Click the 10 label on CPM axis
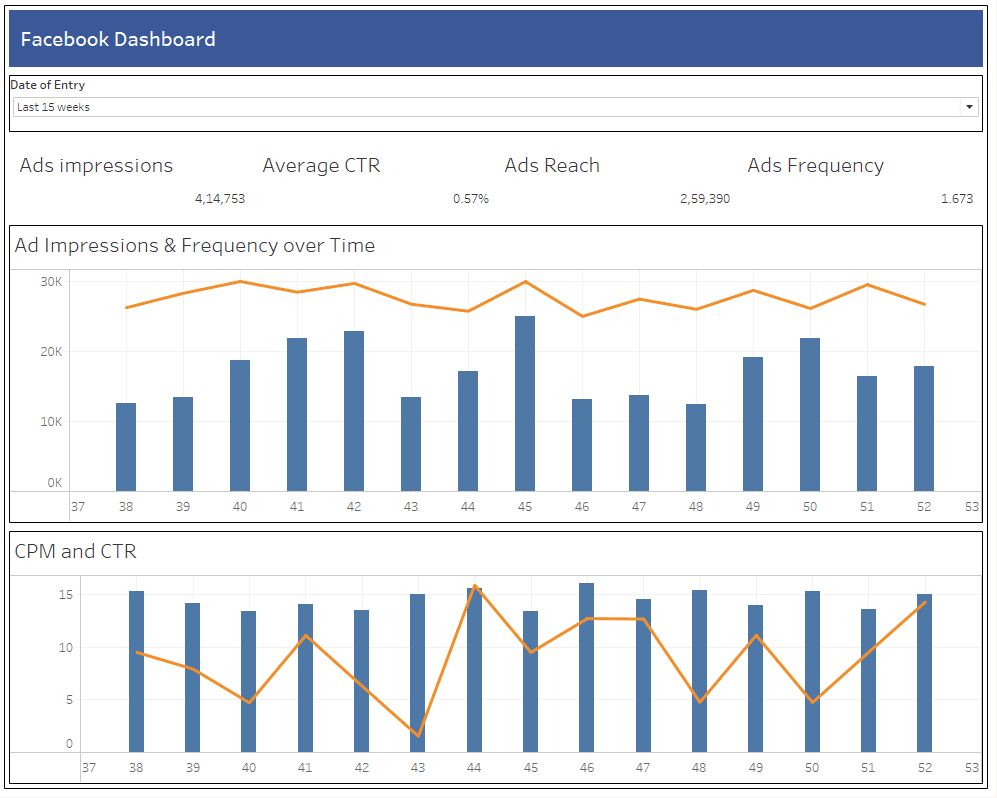Image resolution: width=997 pixels, height=798 pixels. coord(66,647)
